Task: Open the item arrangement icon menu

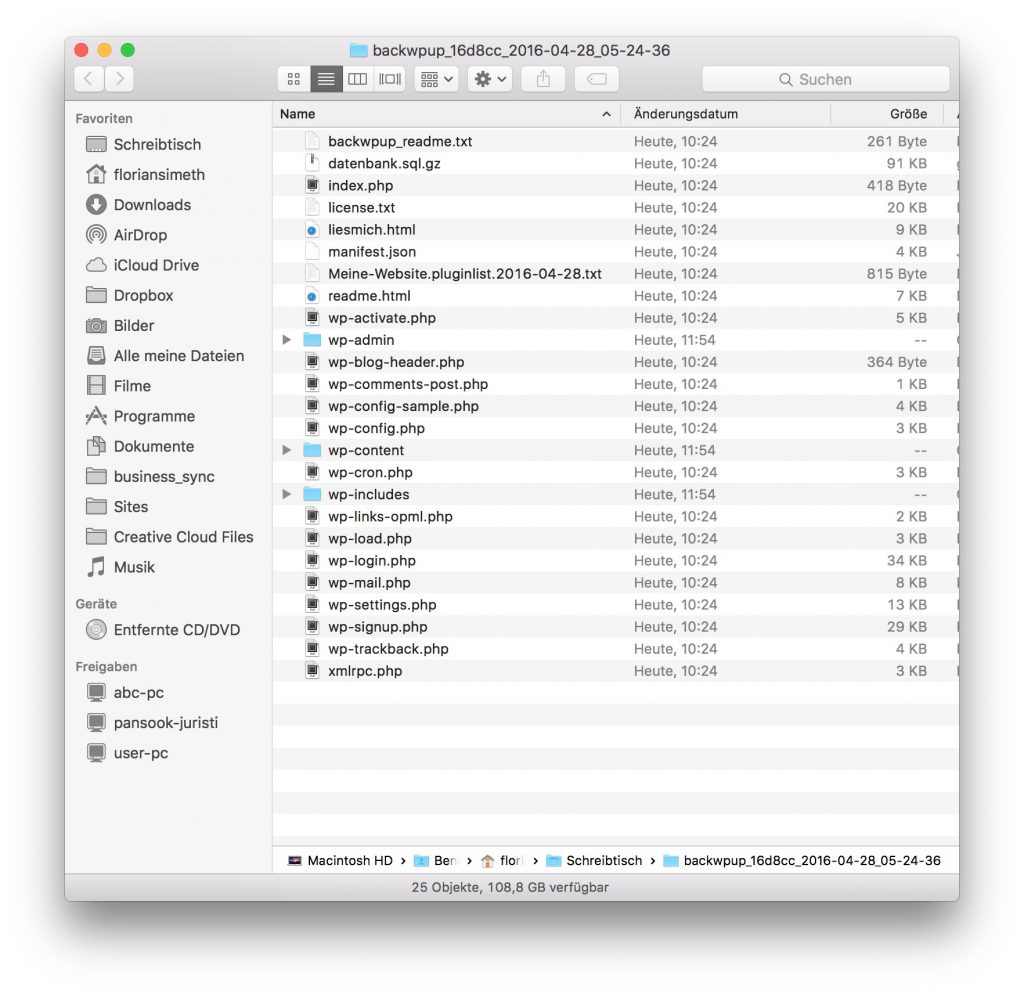Action: (435, 79)
